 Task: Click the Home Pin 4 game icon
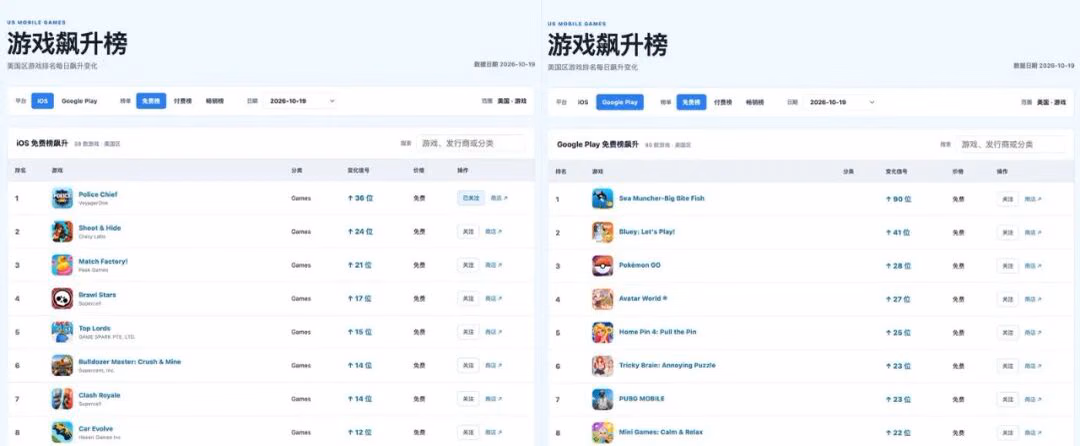(x=603, y=332)
